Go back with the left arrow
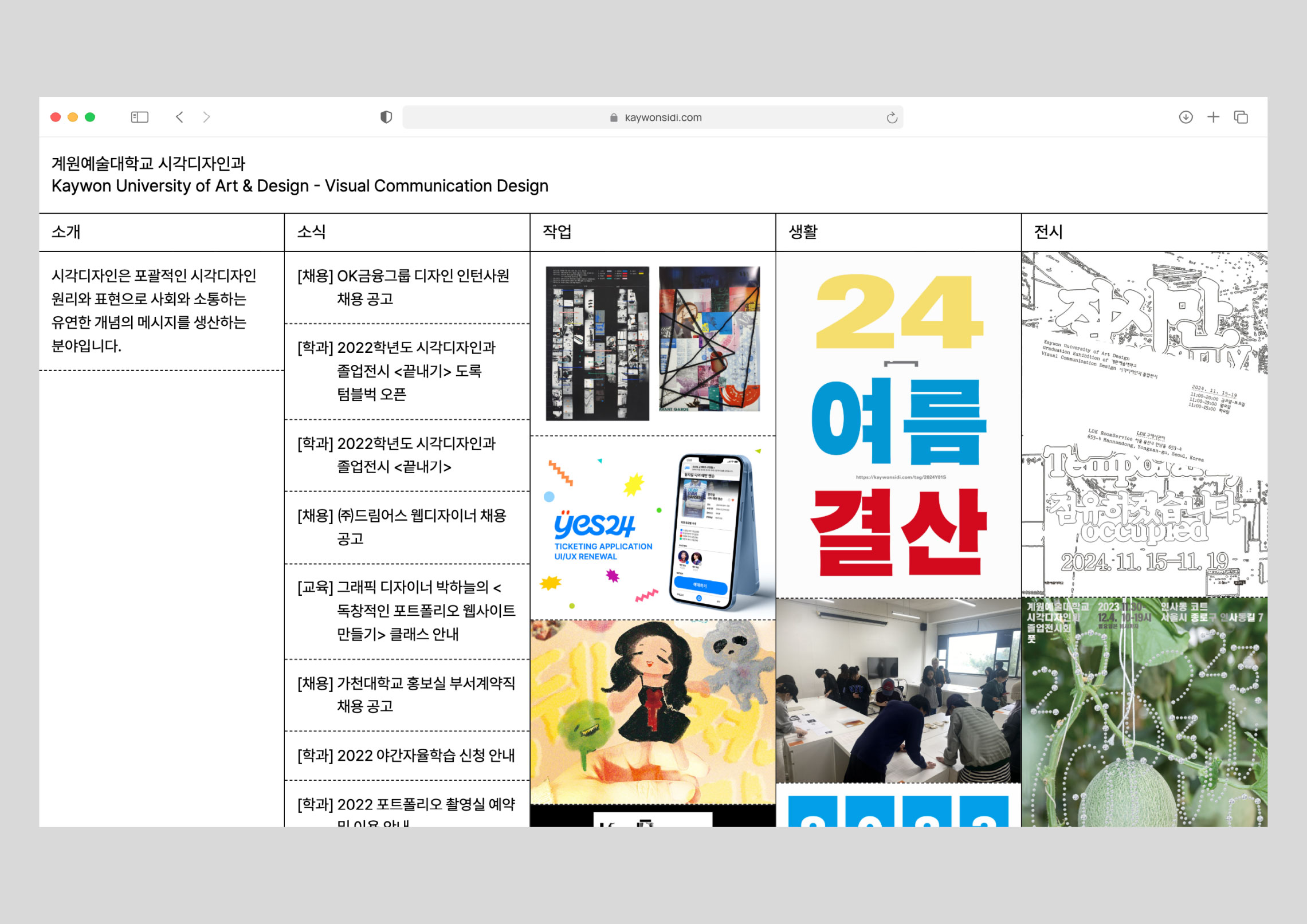 (x=179, y=117)
